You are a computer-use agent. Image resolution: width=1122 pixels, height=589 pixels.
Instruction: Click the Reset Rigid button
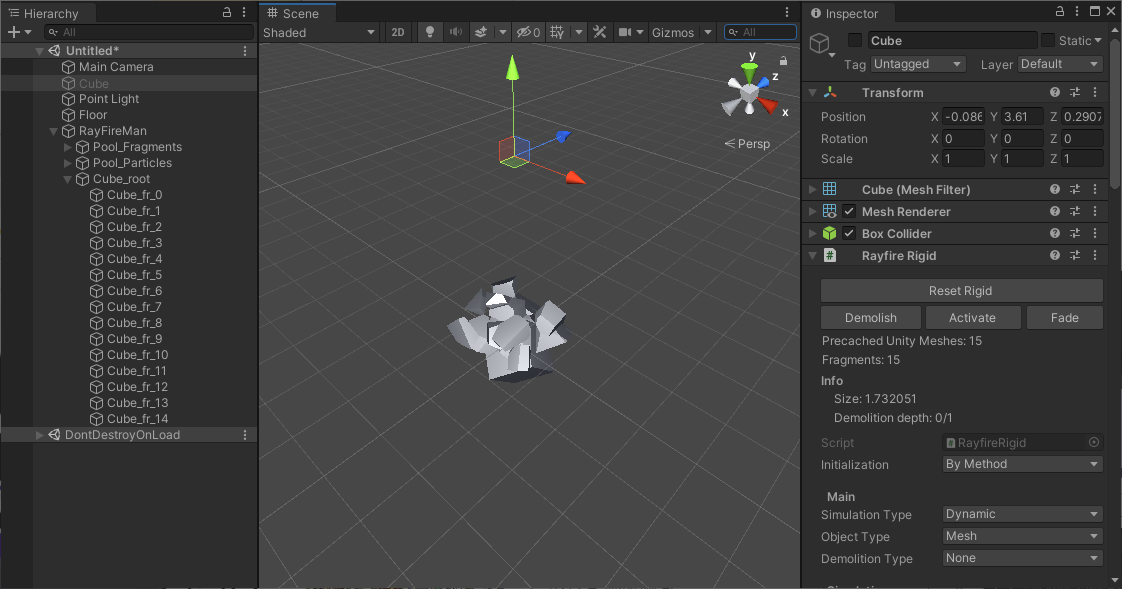[x=961, y=291]
